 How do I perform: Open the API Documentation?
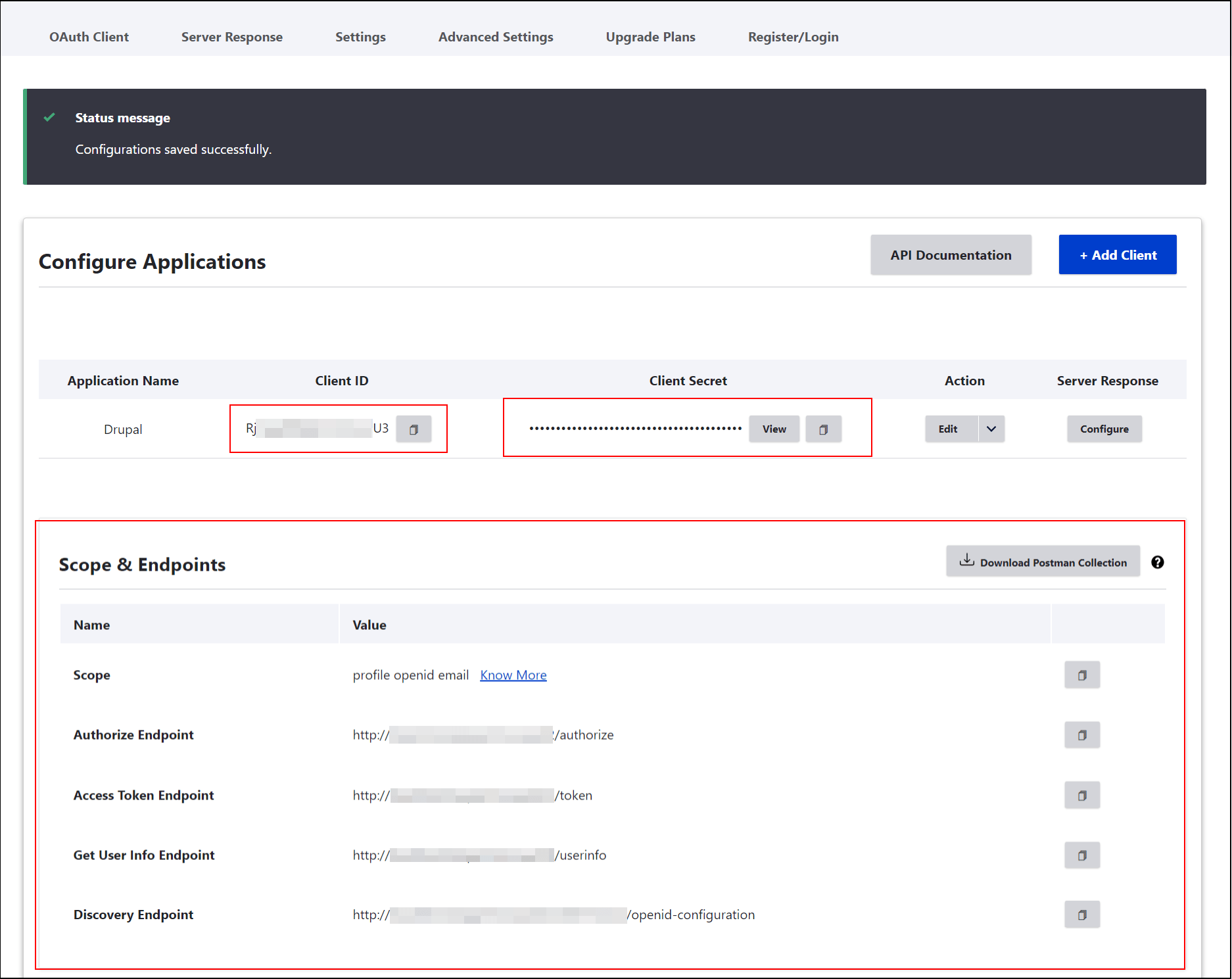coord(951,254)
